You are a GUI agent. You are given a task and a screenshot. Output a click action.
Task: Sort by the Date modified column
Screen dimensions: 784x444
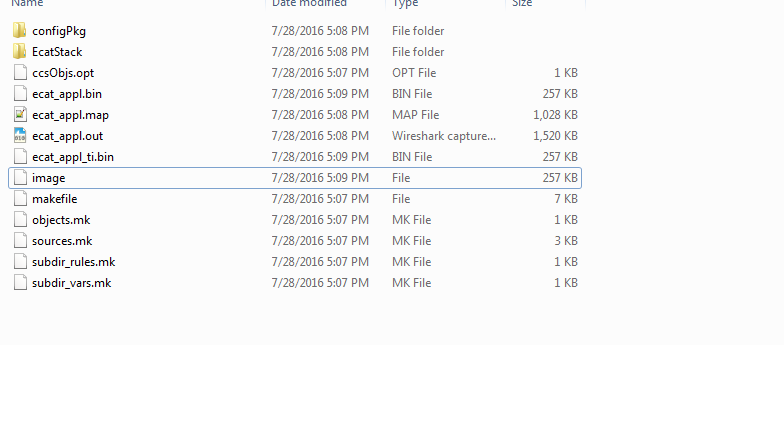[x=309, y=4]
